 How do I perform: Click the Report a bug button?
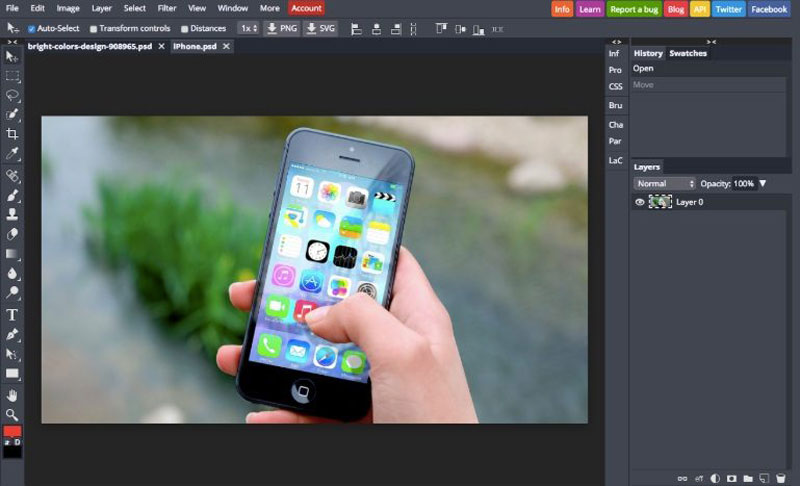click(x=634, y=9)
